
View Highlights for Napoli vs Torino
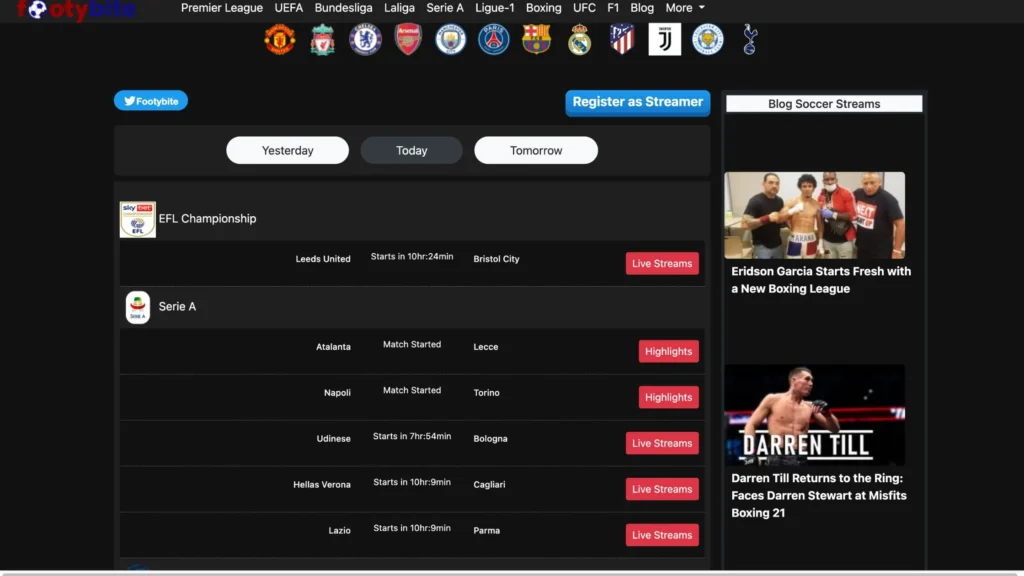coord(668,396)
